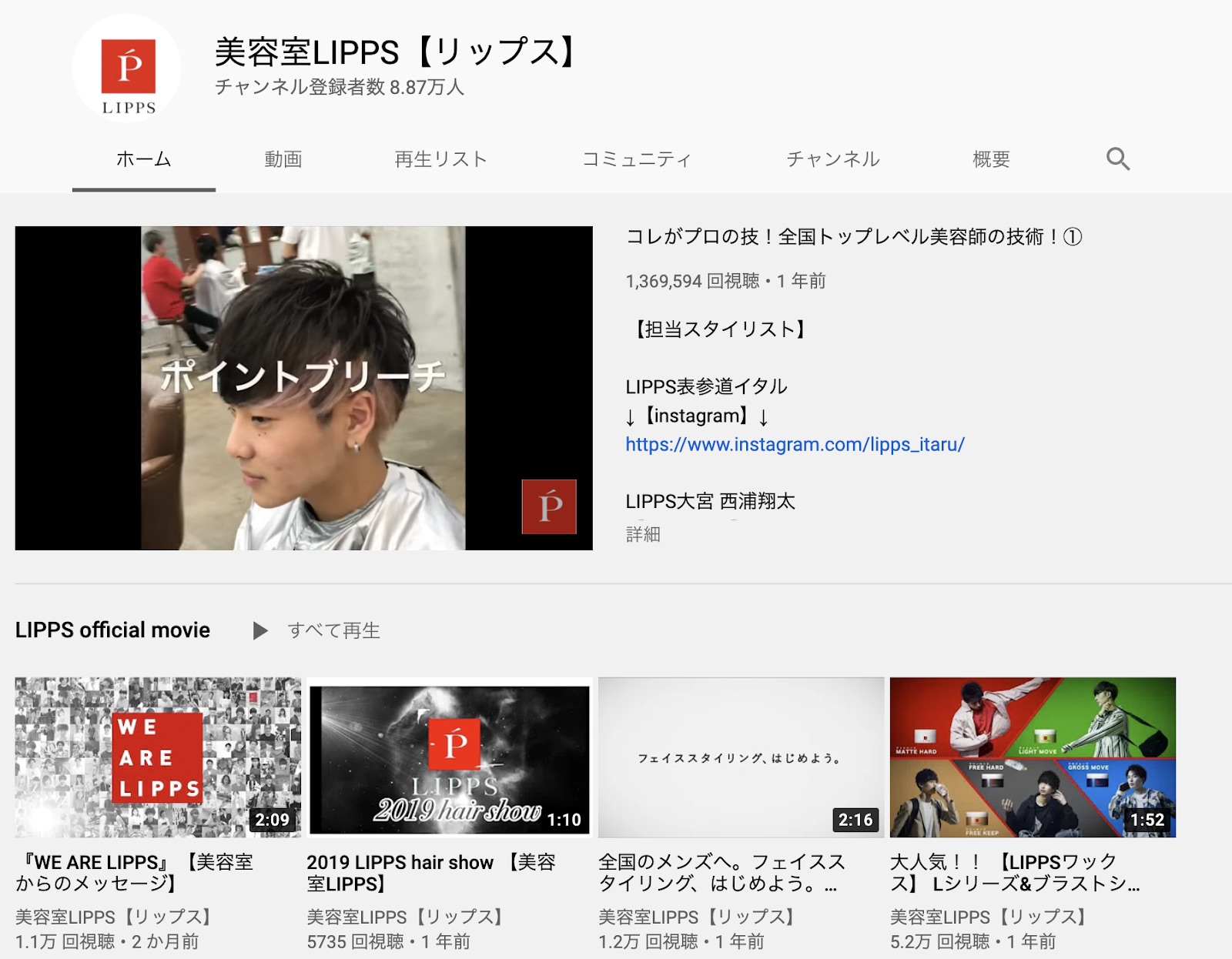Click the red LIPPS watermark on featured video
The height and width of the screenshot is (959, 1232).
pos(548,506)
